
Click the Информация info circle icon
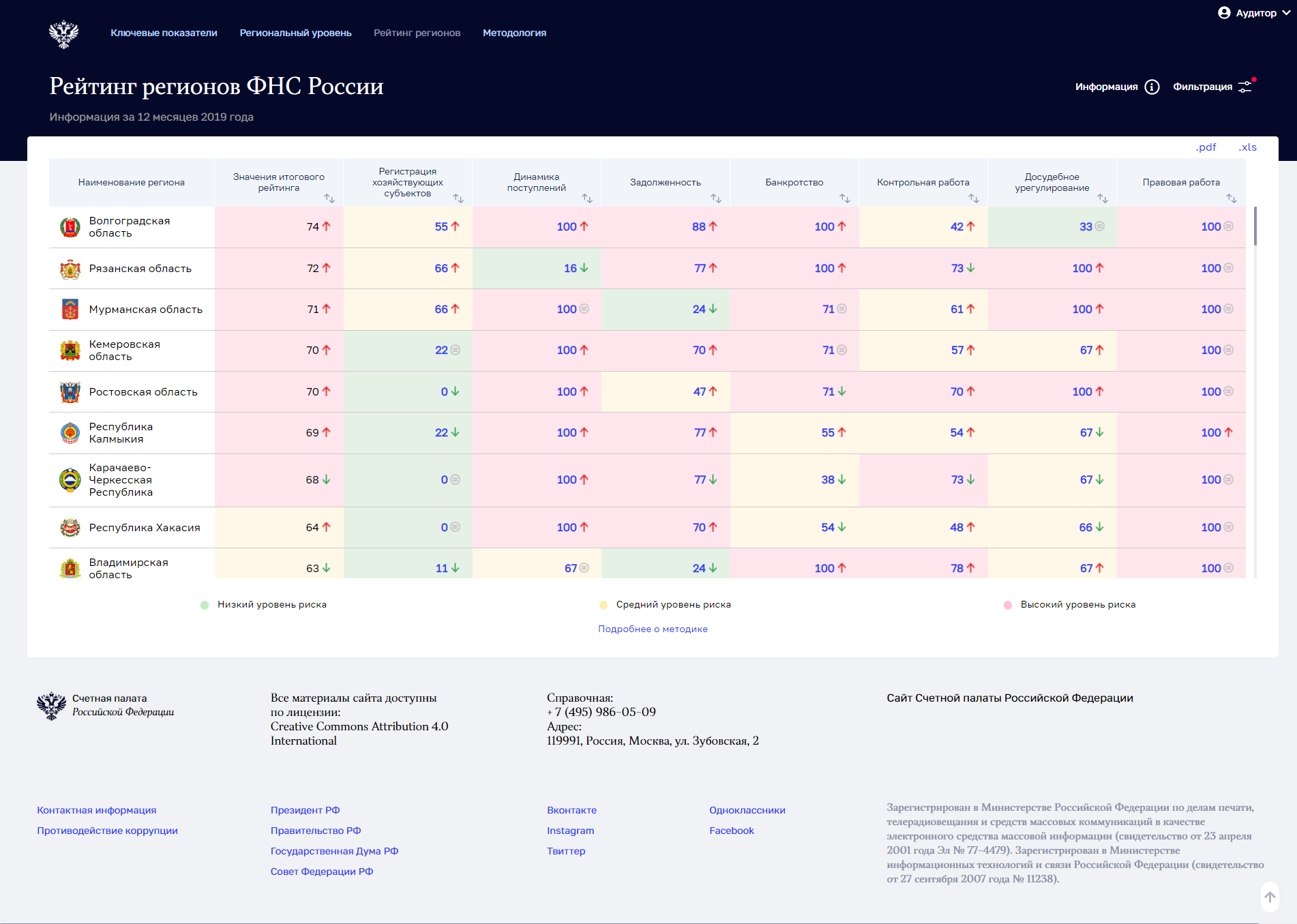click(1152, 87)
